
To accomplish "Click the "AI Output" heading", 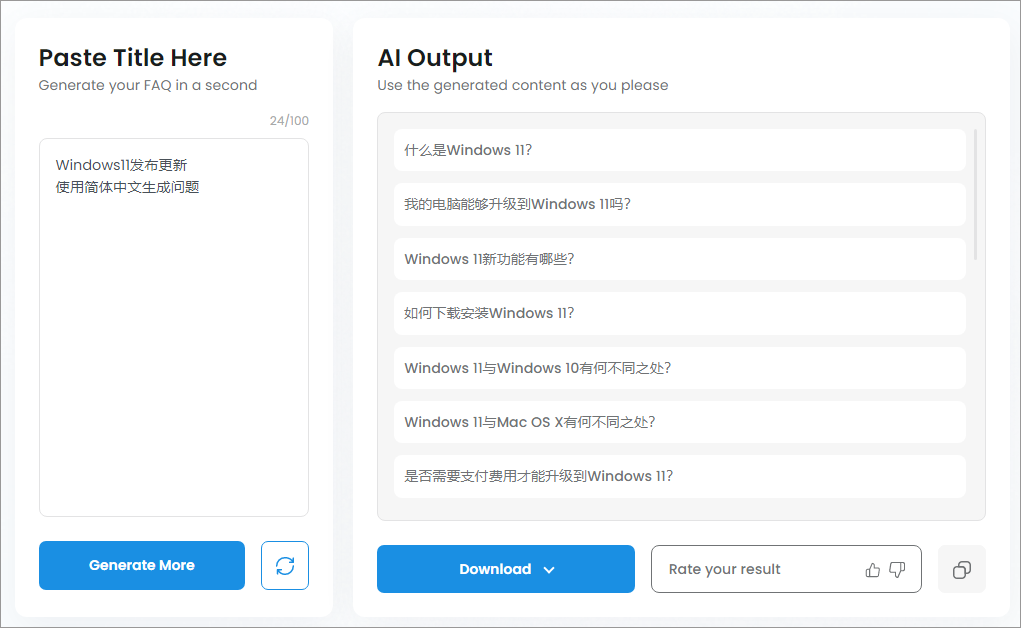I will coord(435,58).
